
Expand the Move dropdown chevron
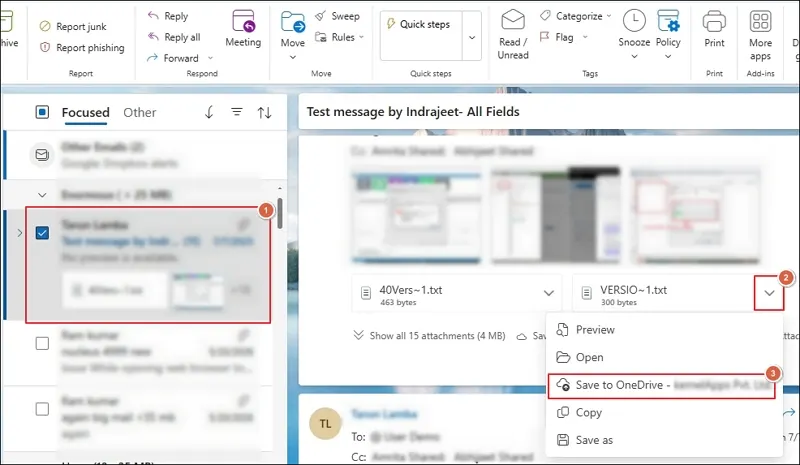[x=293, y=57]
